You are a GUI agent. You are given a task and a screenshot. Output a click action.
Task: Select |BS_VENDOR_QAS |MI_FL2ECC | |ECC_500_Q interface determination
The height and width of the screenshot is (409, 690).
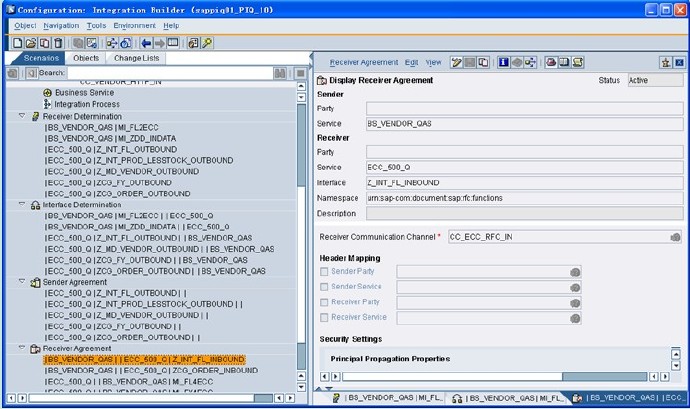pos(128,216)
